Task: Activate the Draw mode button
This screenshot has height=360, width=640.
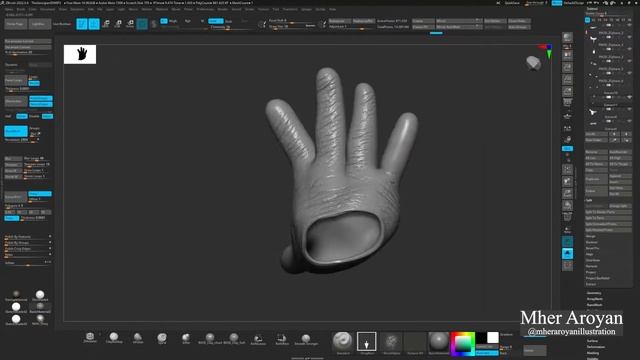Action: pos(94,24)
